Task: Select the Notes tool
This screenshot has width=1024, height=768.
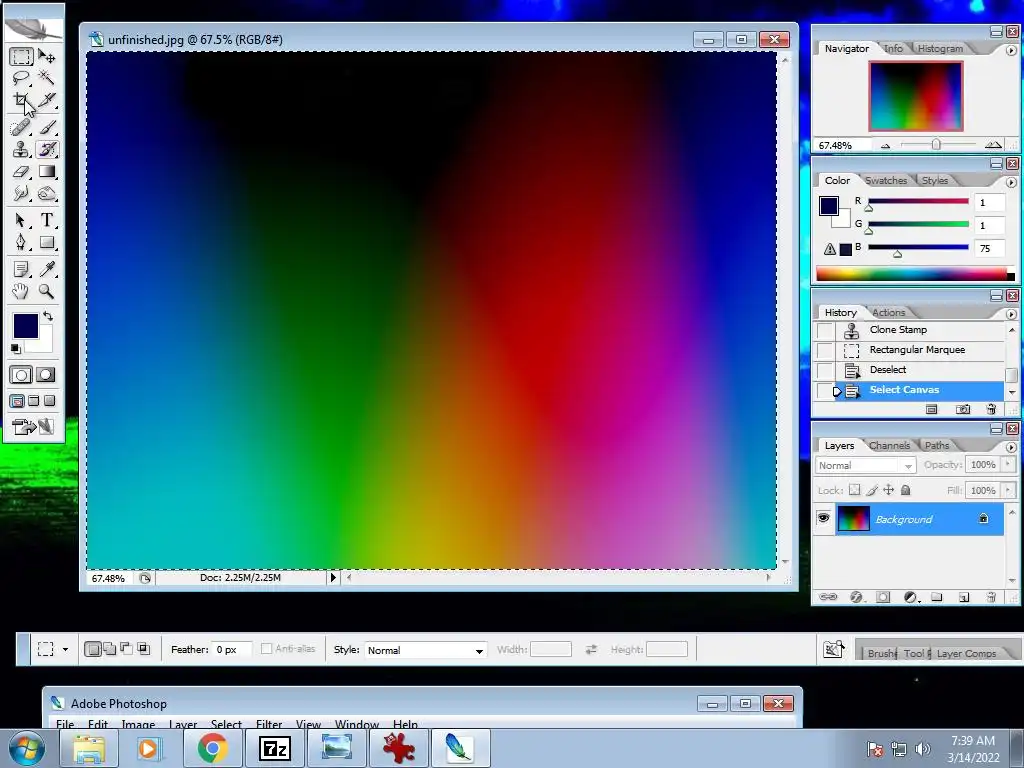Action: pyautogui.click(x=21, y=269)
